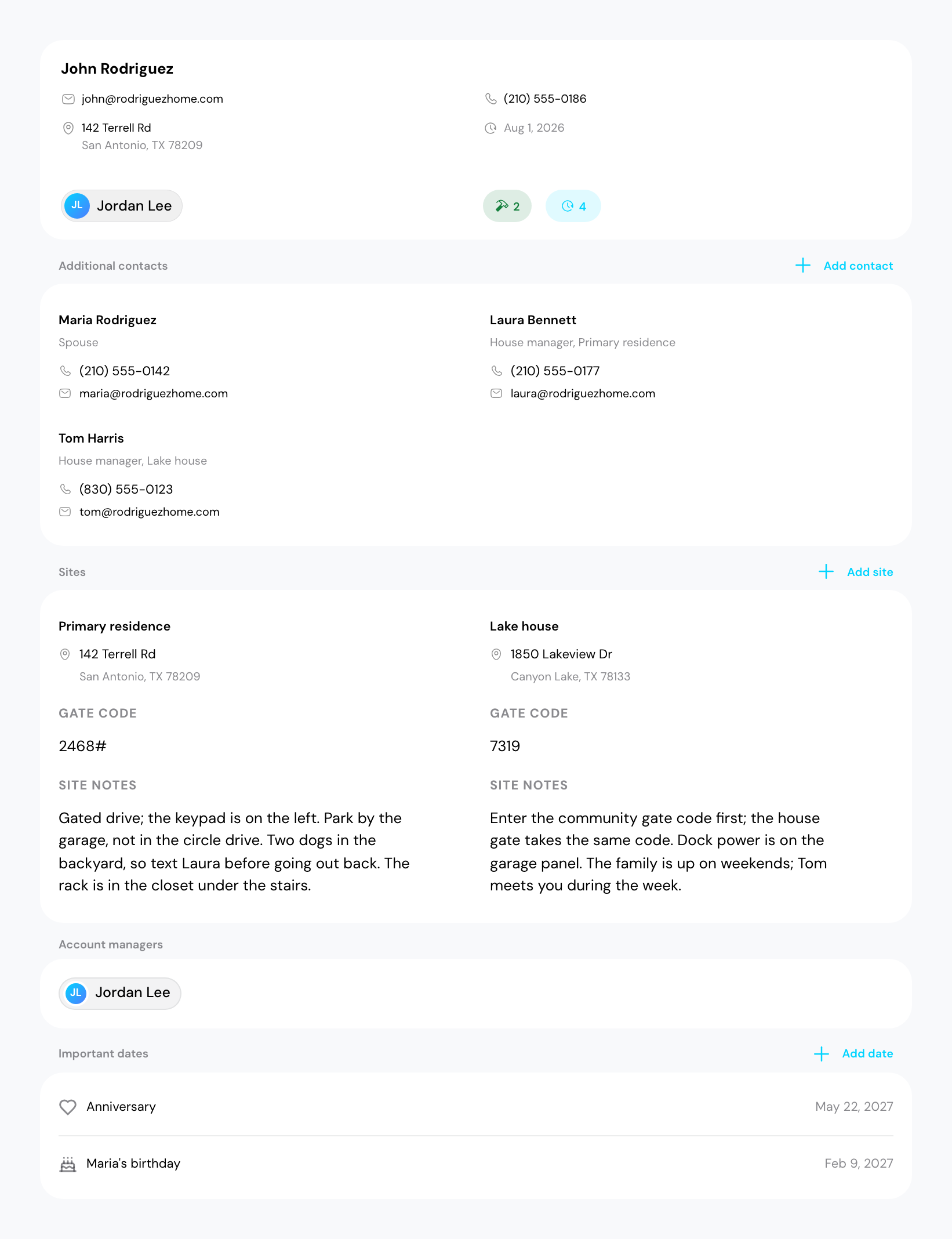
Task: Click John's phone number (210) 555-0186
Action: coord(545,99)
